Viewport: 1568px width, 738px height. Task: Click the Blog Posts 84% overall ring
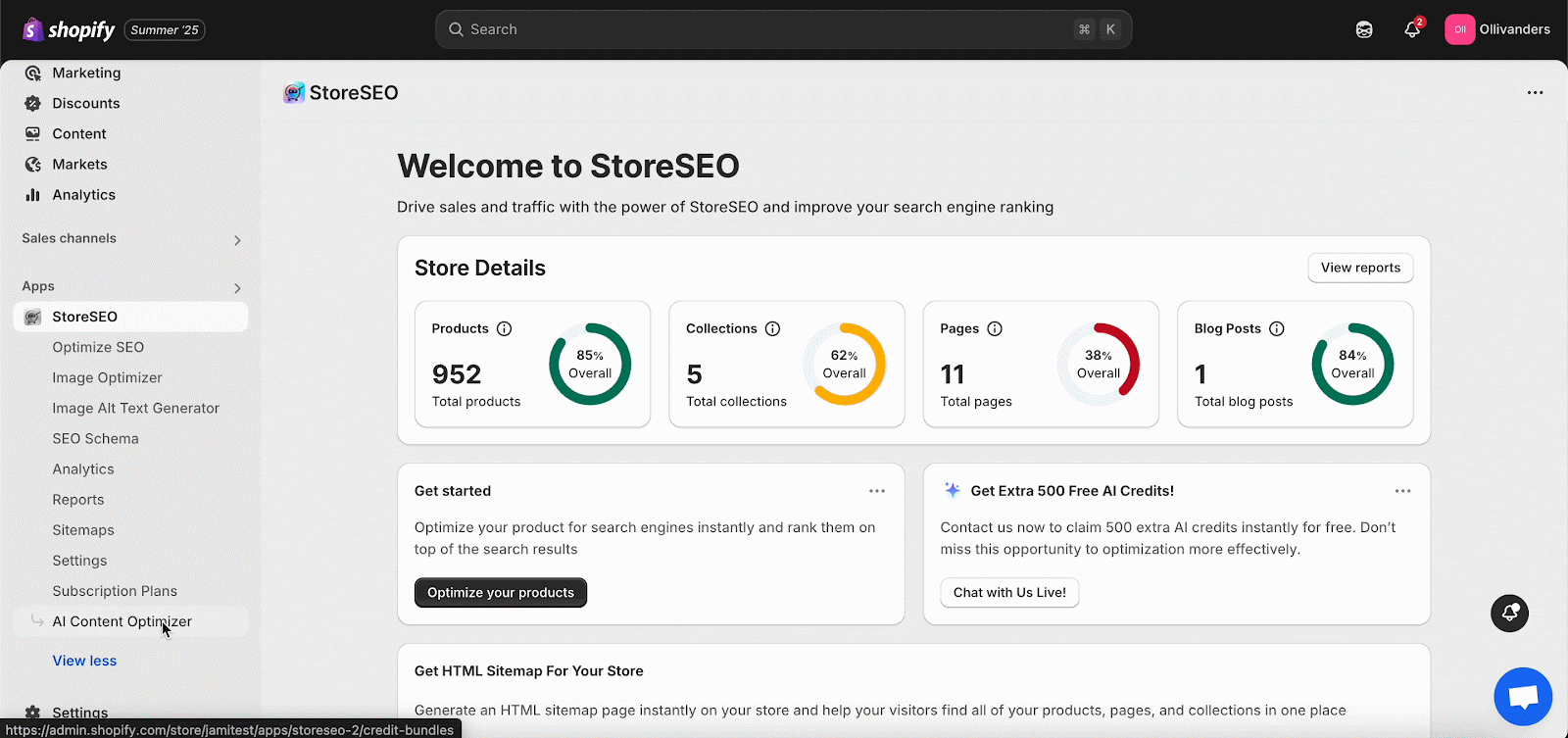(1352, 364)
